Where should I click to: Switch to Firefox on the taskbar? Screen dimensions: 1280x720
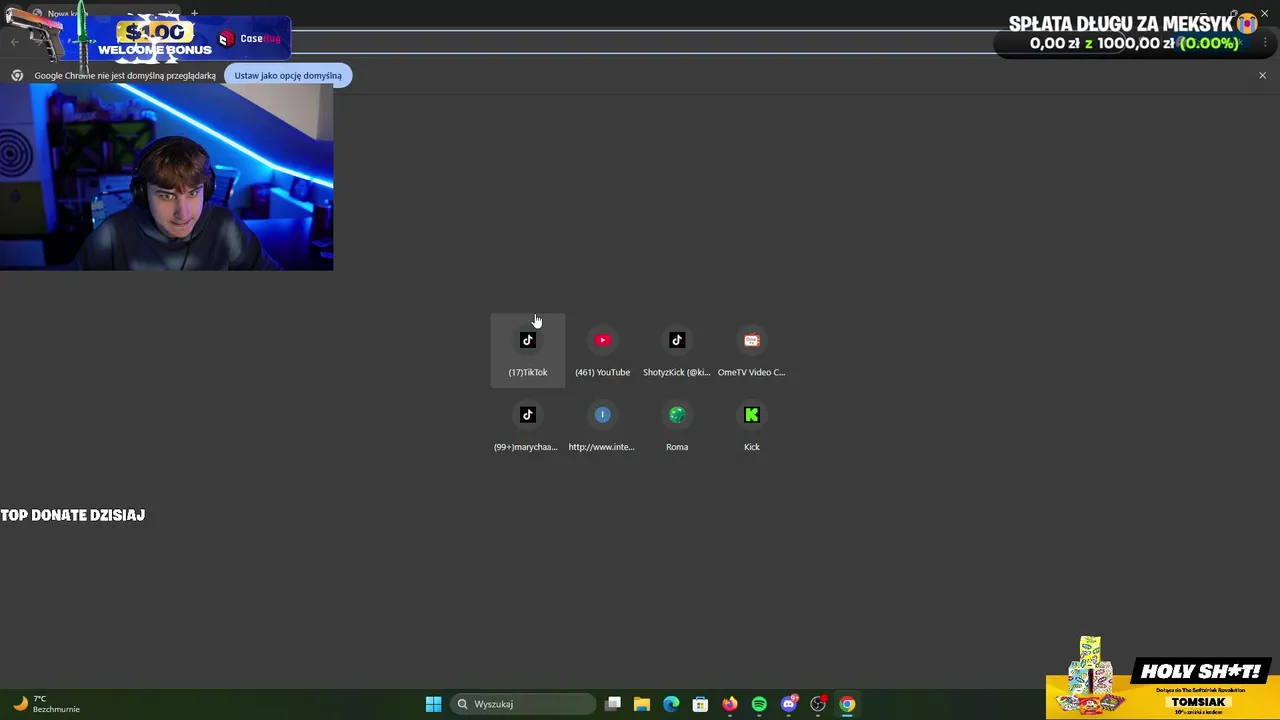(x=730, y=704)
